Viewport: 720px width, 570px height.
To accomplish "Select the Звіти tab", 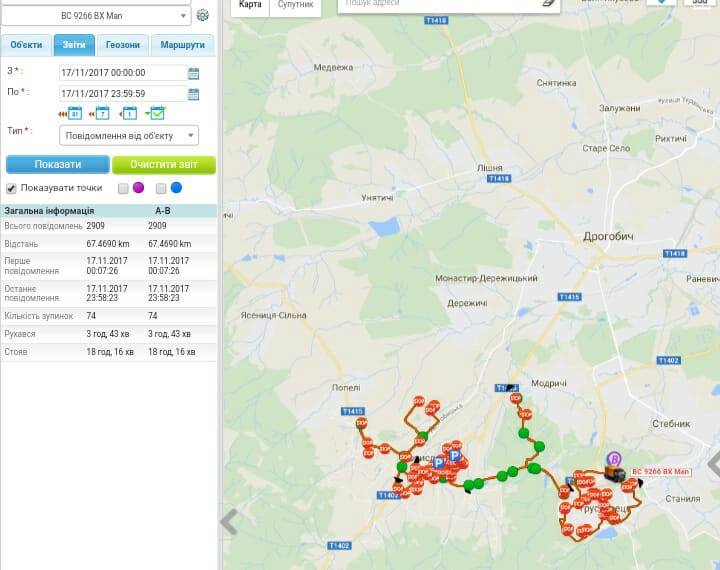I will click(74, 45).
